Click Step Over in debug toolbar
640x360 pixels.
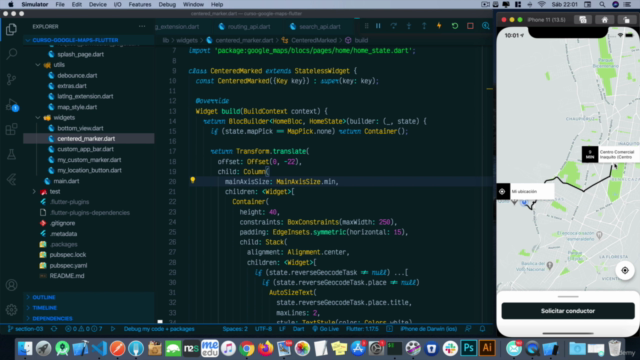pos(393,26)
